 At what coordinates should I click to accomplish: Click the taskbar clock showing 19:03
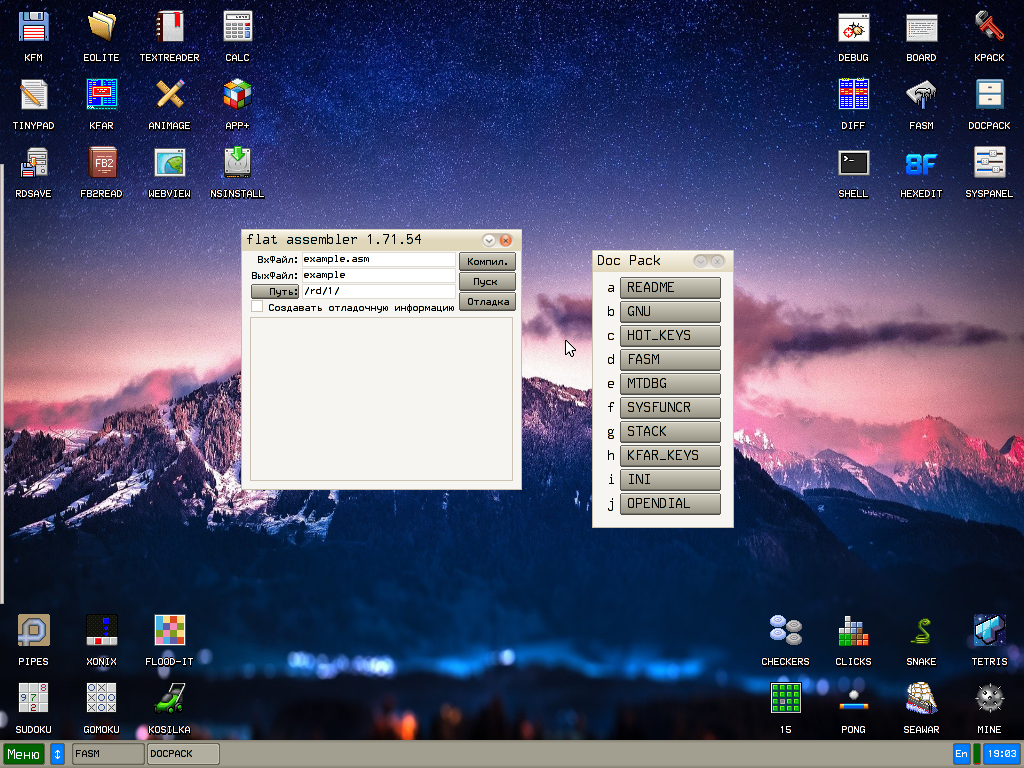[x=1001, y=754]
